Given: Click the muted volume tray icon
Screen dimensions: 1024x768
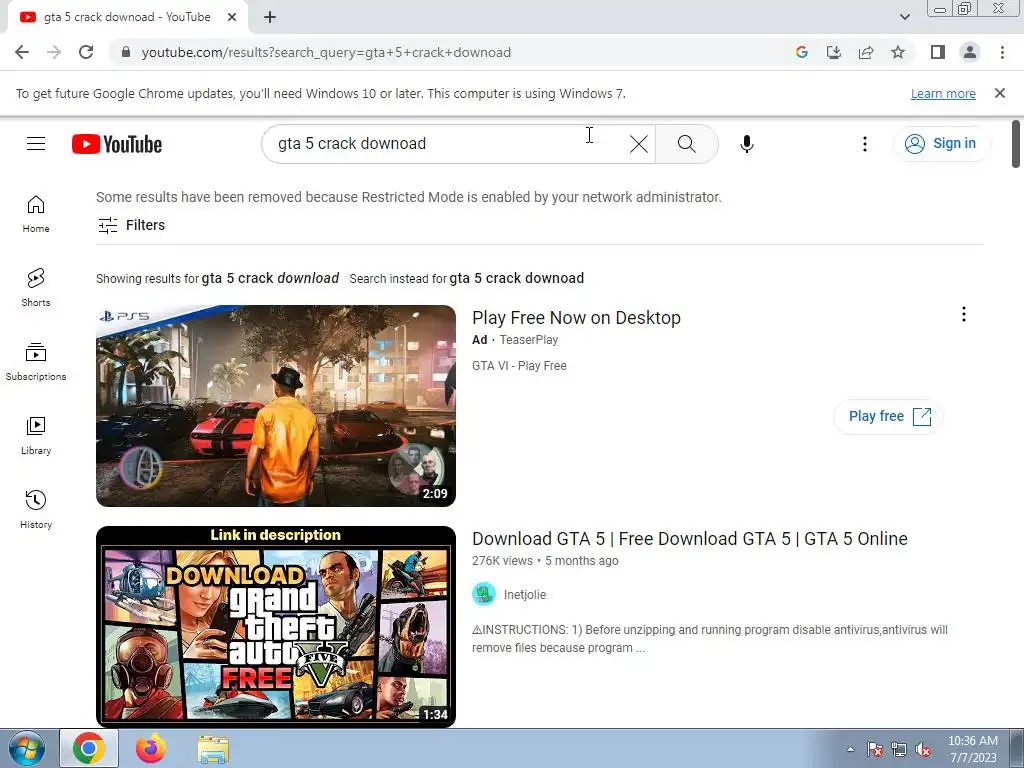Looking at the screenshot, I should 923,749.
